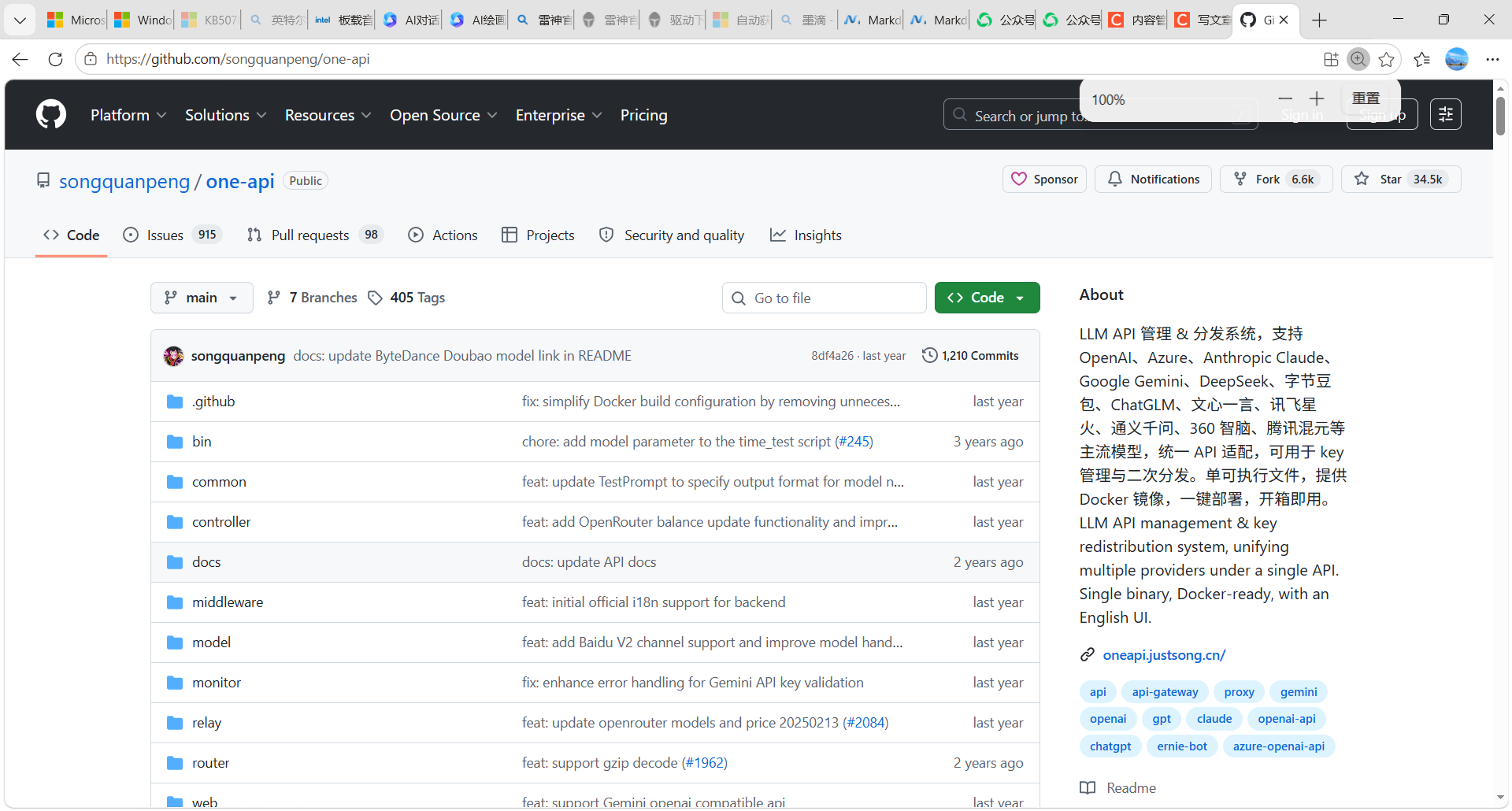View the 7 Branches link
The width and height of the screenshot is (1512, 811).
(x=313, y=298)
